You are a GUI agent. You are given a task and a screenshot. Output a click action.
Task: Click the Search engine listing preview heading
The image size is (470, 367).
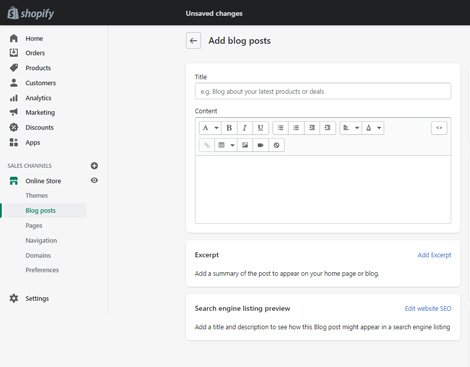(x=242, y=308)
